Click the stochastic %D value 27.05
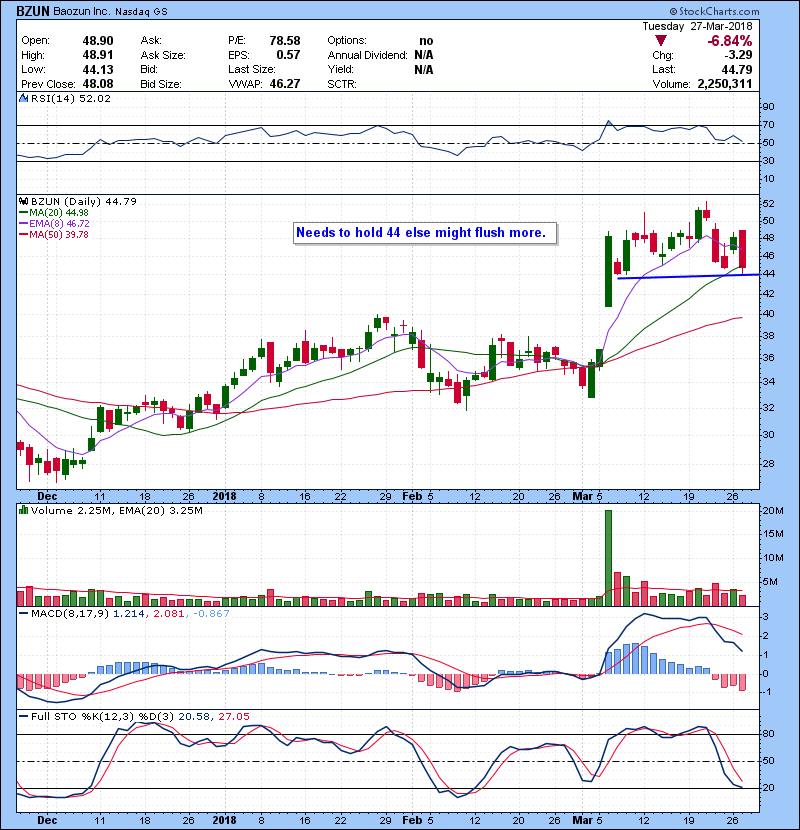 (x=233, y=717)
